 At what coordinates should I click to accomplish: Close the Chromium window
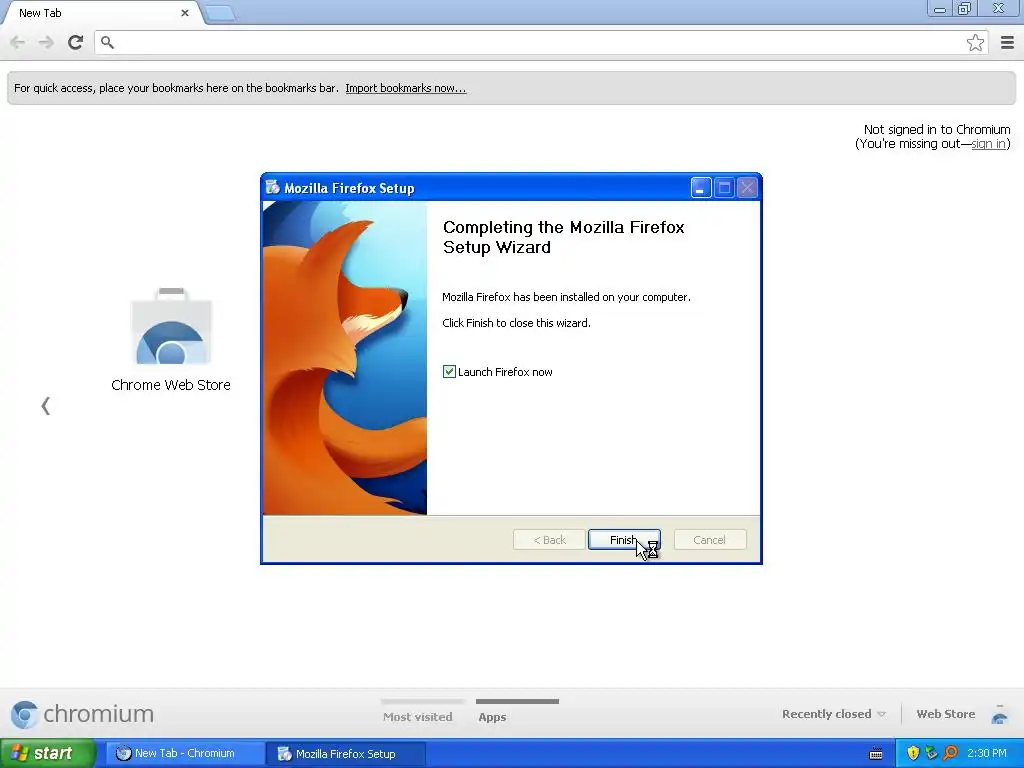tap(998, 8)
